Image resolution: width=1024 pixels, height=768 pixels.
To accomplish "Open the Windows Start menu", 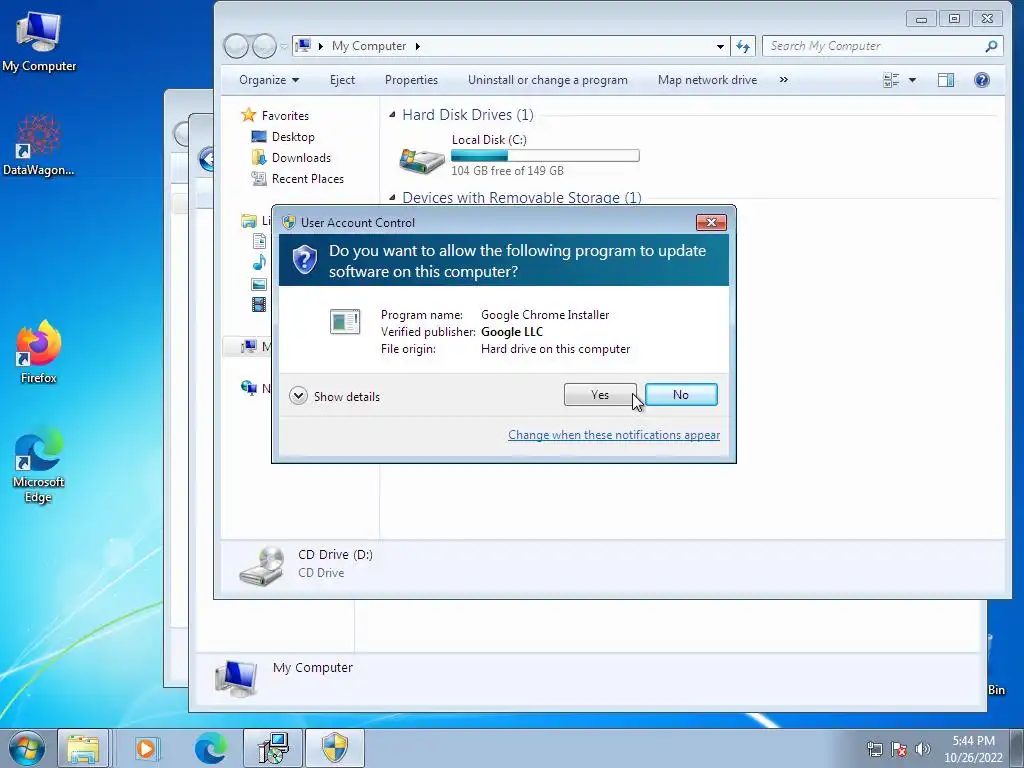I will click(x=26, y=748).
